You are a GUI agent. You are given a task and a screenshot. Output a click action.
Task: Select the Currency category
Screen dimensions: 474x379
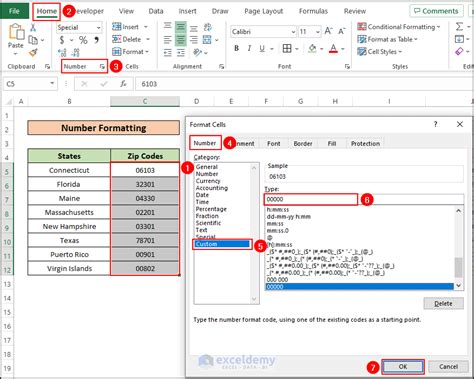208,181
